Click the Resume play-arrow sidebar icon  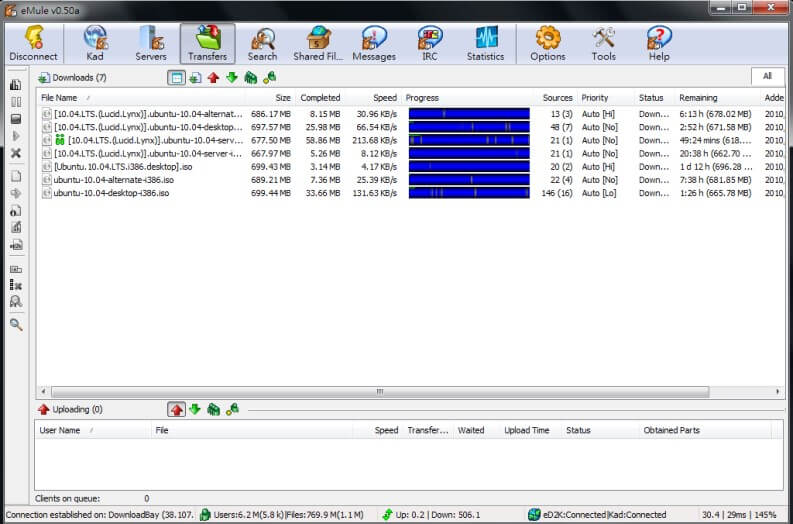(x=16, y=136)
